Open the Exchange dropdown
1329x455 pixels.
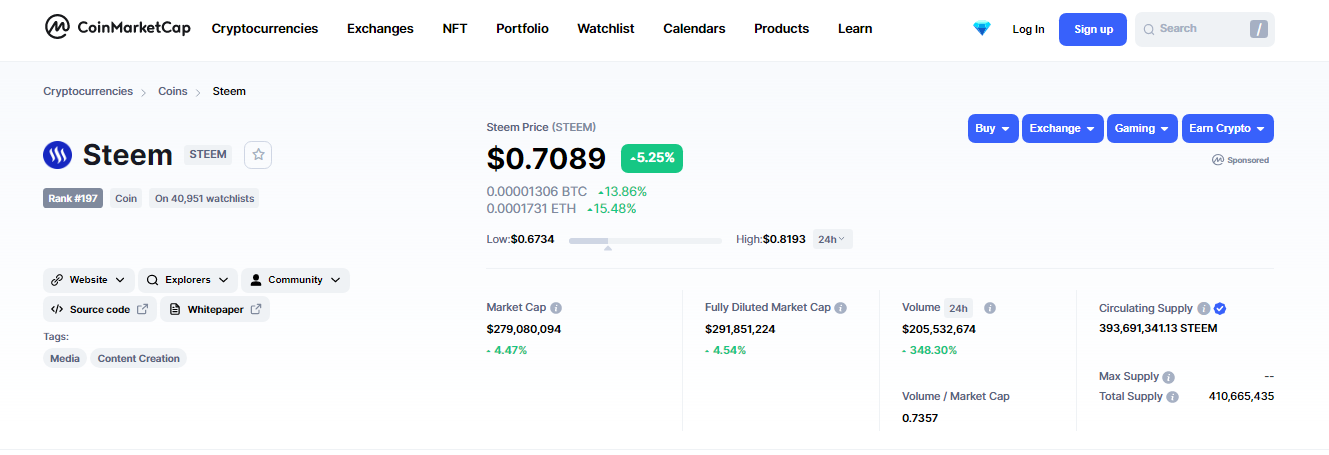[x=1063, y=128]
